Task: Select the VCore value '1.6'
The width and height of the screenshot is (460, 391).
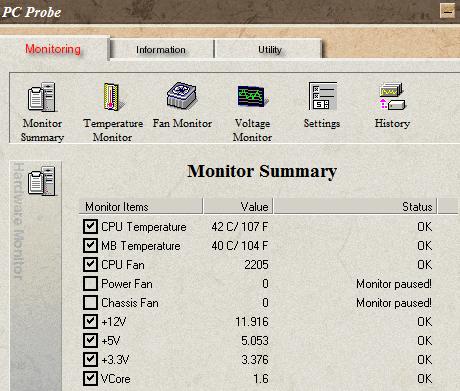Action: (x=261, y=379)
